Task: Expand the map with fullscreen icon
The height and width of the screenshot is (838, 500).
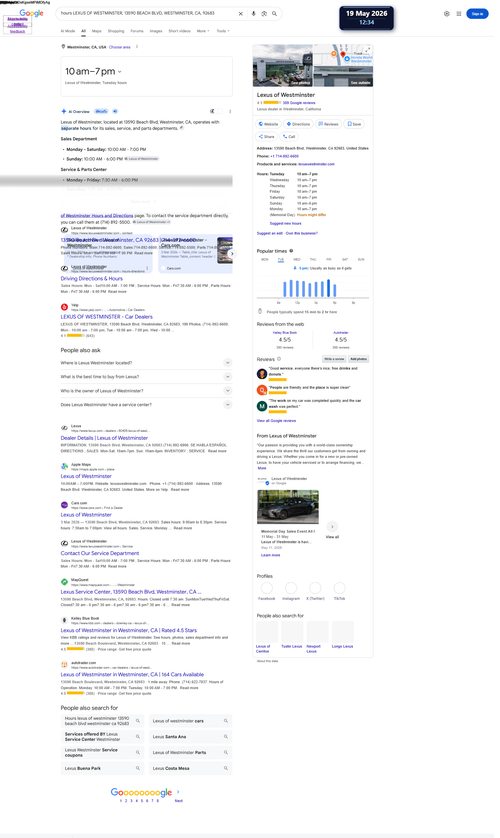Action: tap(368, 50)
